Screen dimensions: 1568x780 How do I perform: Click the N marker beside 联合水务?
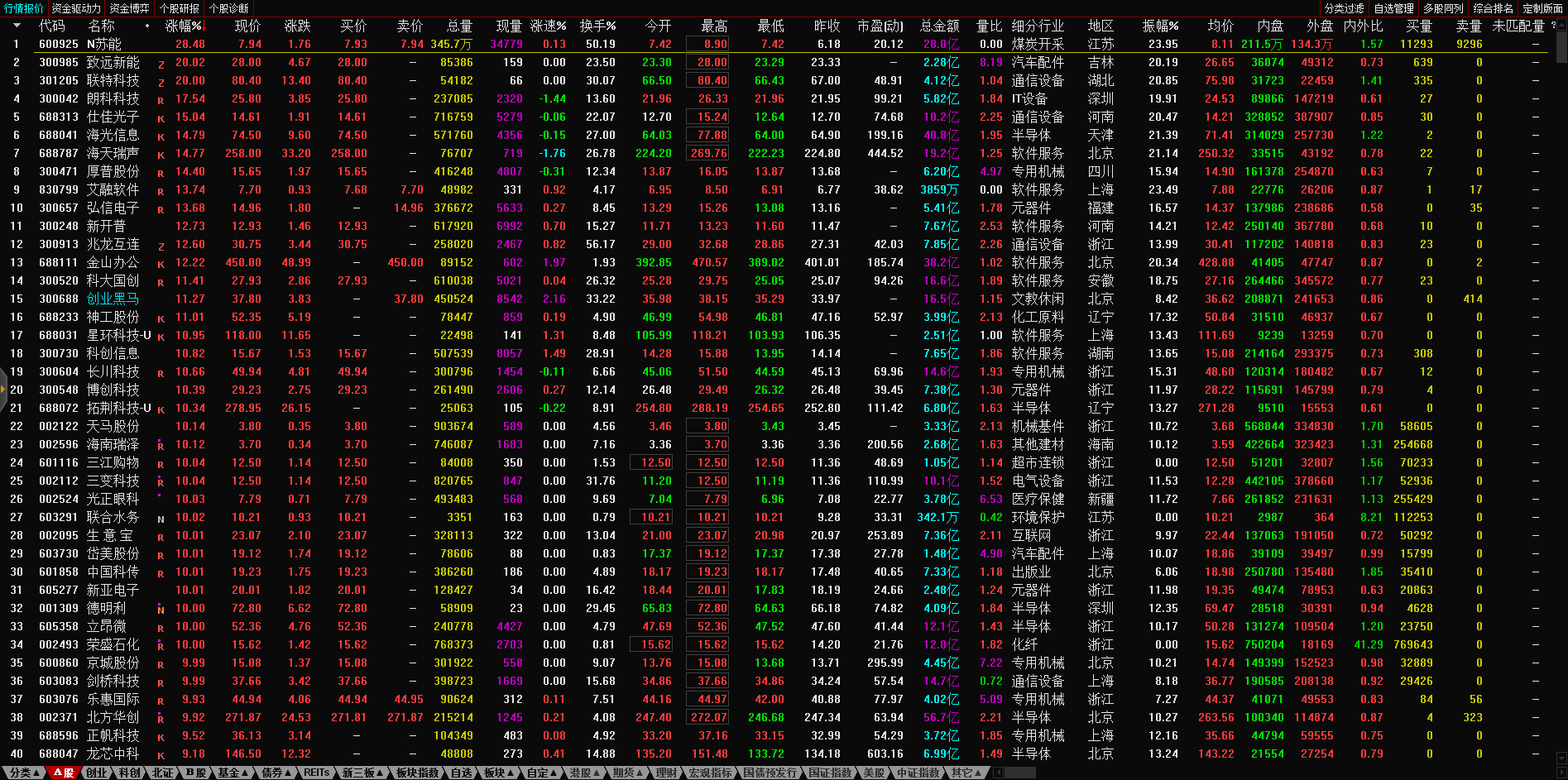[x=161, y=519]
